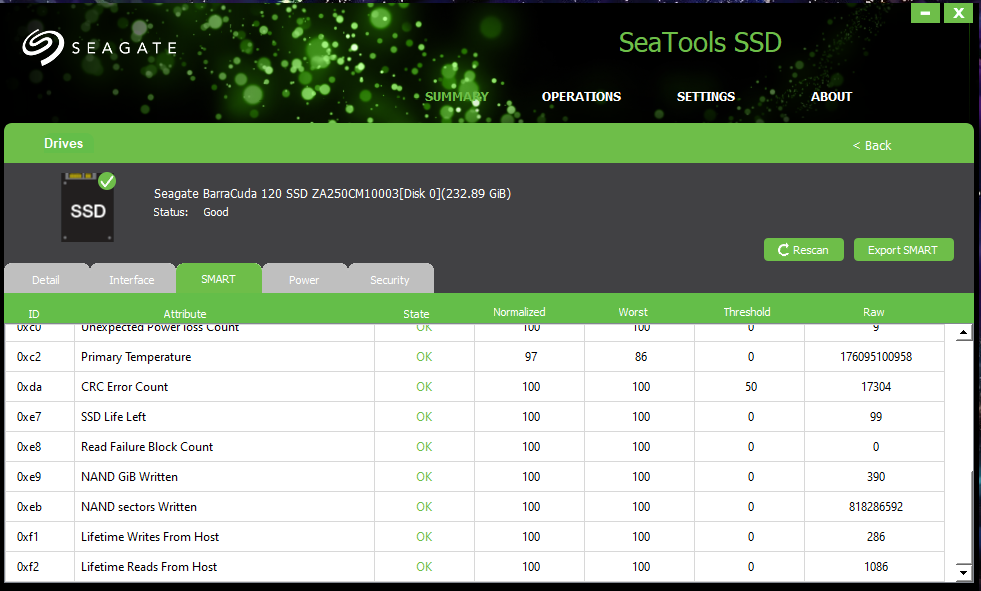Image resolution: width=981 pixels, height=591 pixels.
Task: Click the SeaTools SSD title
Action: coord(700,43)
